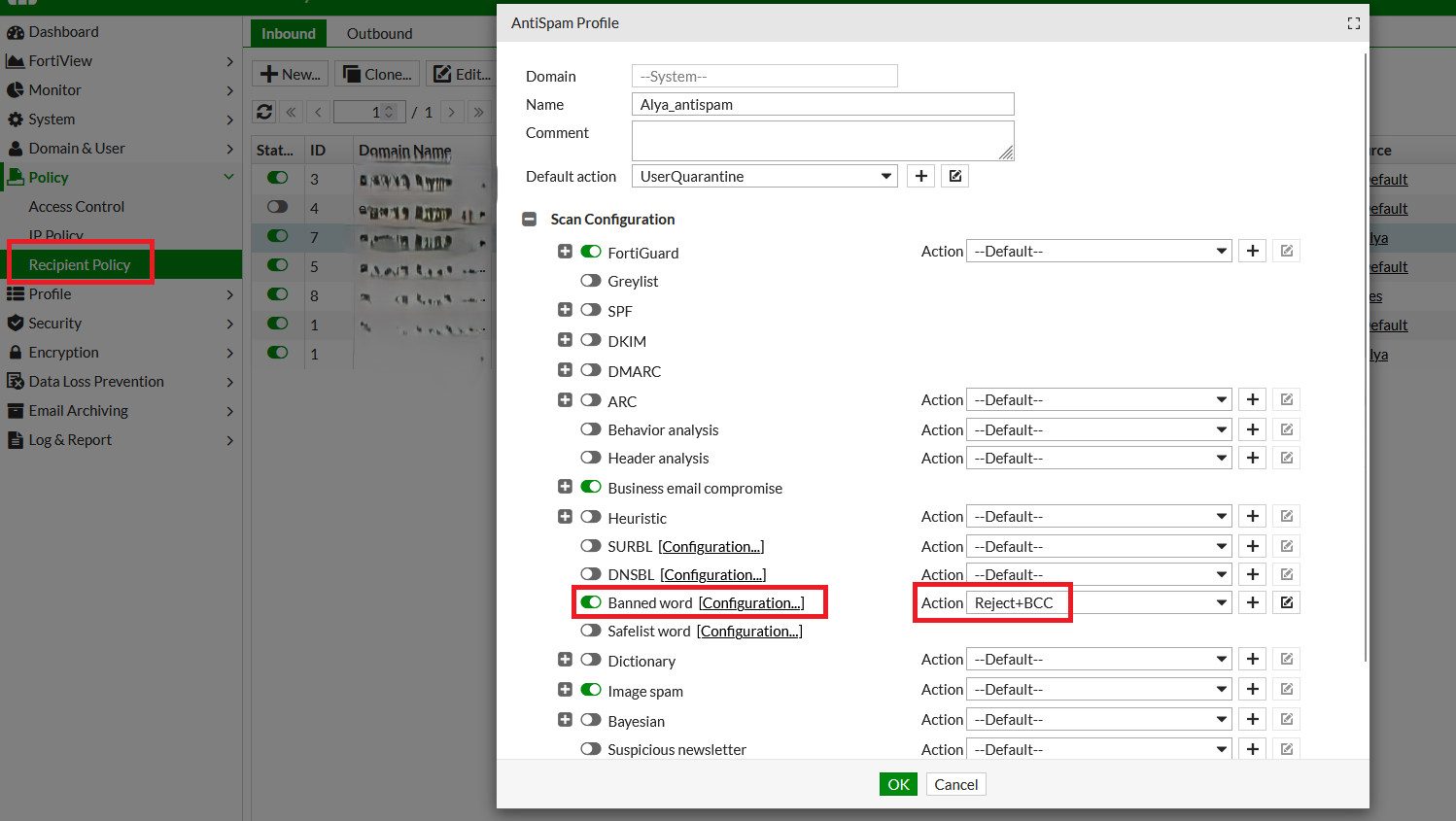1456x821 pixels.
Task: Go to previous page of policy list
Action: (318, 112)
